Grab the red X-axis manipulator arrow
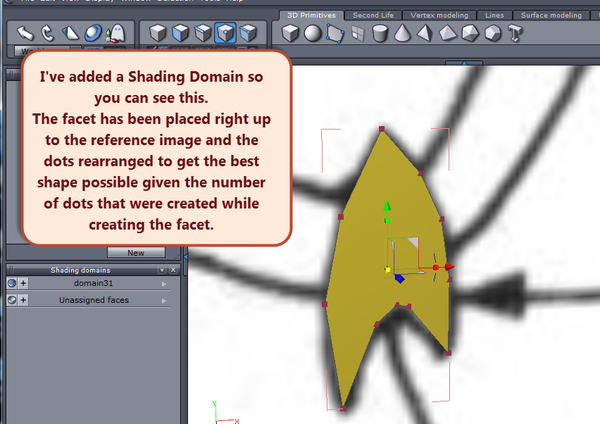 pyautogui.click(x=450, y=267)
